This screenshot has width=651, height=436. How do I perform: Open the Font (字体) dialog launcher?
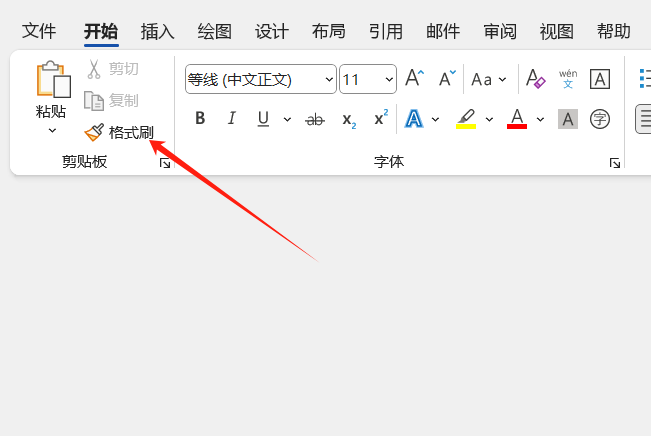tap(615, 163)
